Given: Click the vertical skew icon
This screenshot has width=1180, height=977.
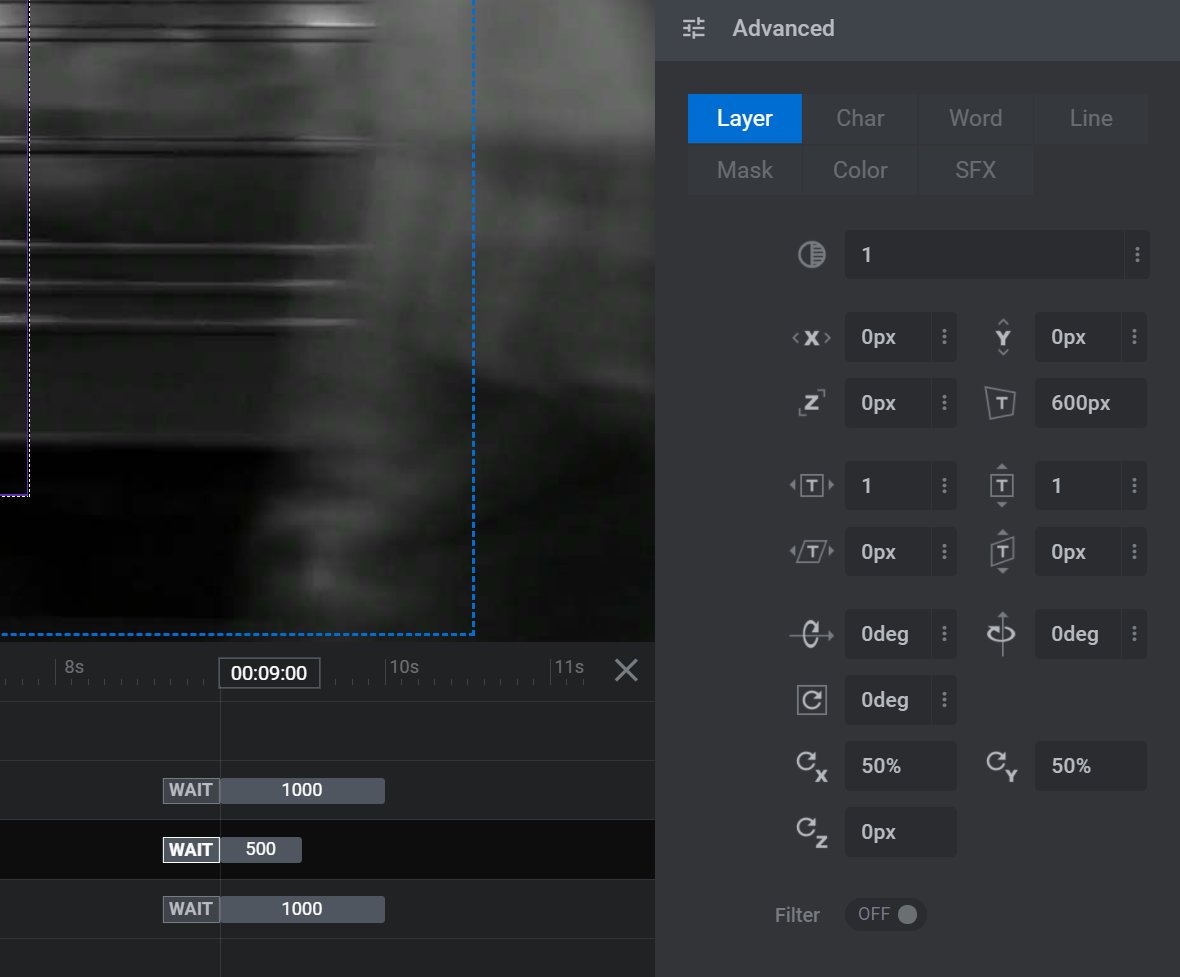Looking at the screenshot, I should tap(1002, 552).
